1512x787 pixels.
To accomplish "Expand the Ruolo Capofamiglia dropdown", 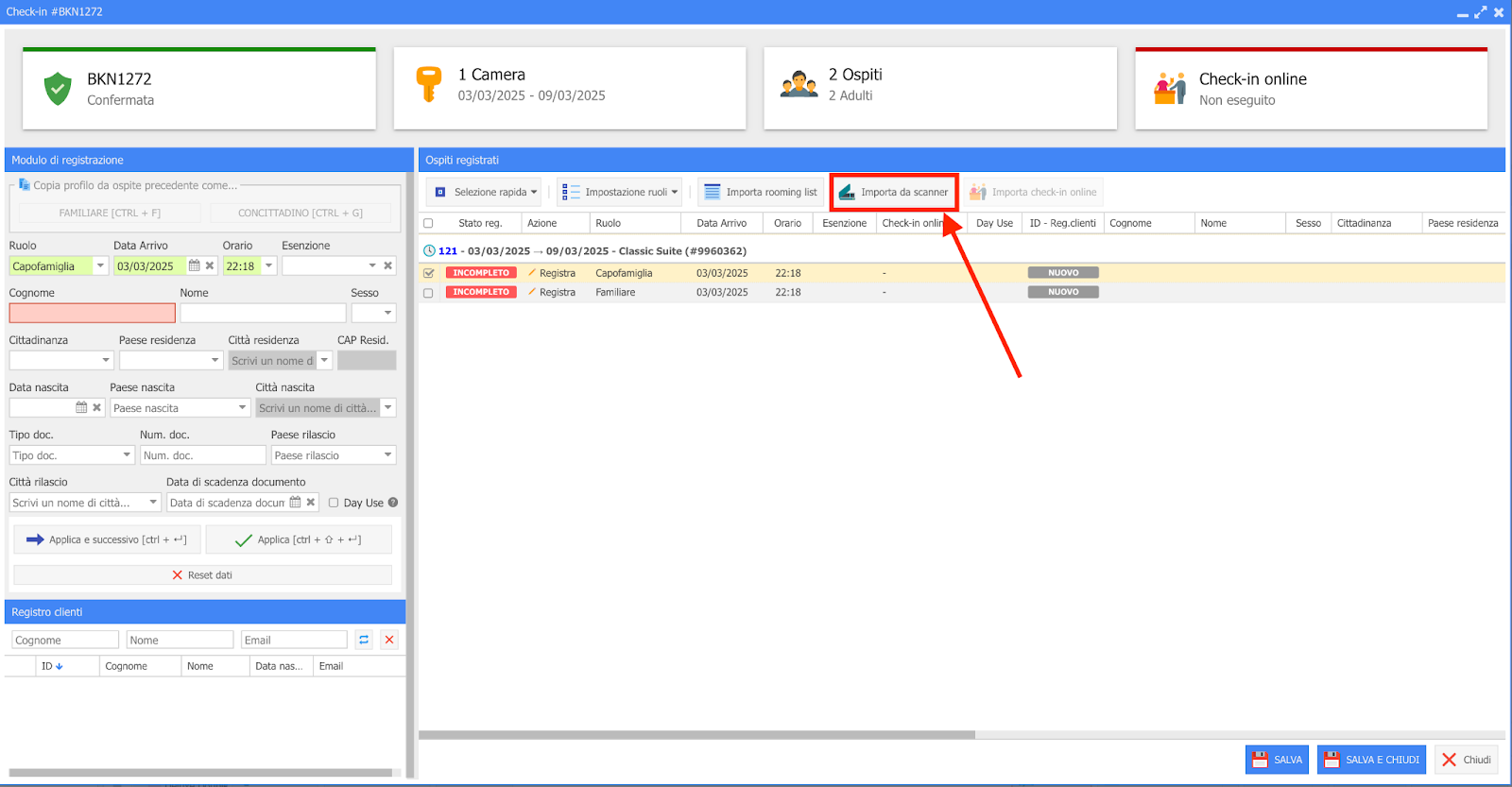I will (100, 266).
